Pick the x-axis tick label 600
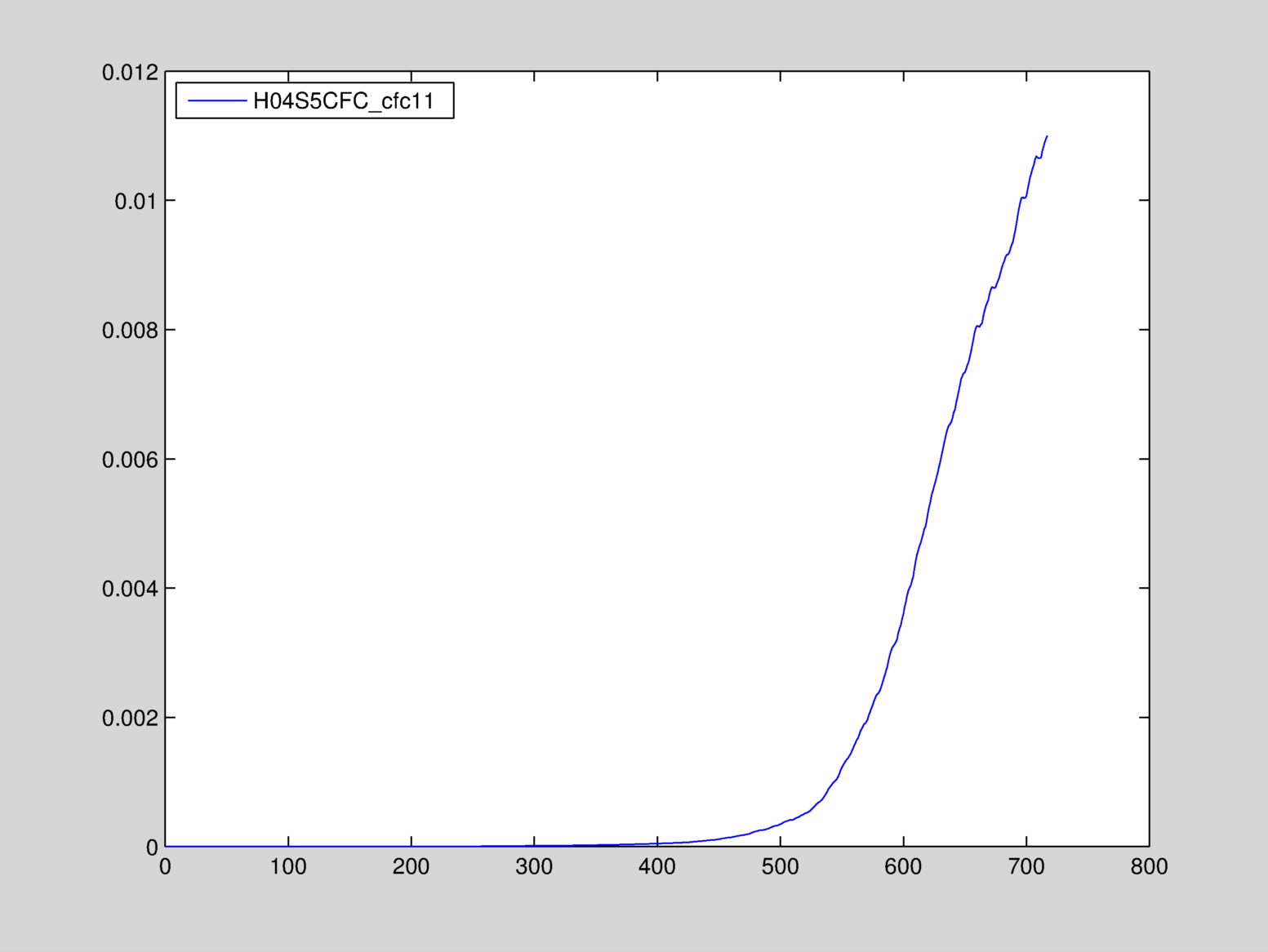 point(903,867)
